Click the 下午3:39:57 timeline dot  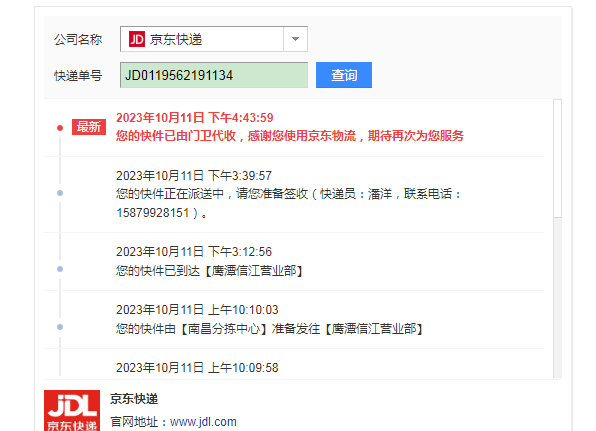(x=60, y=193)
